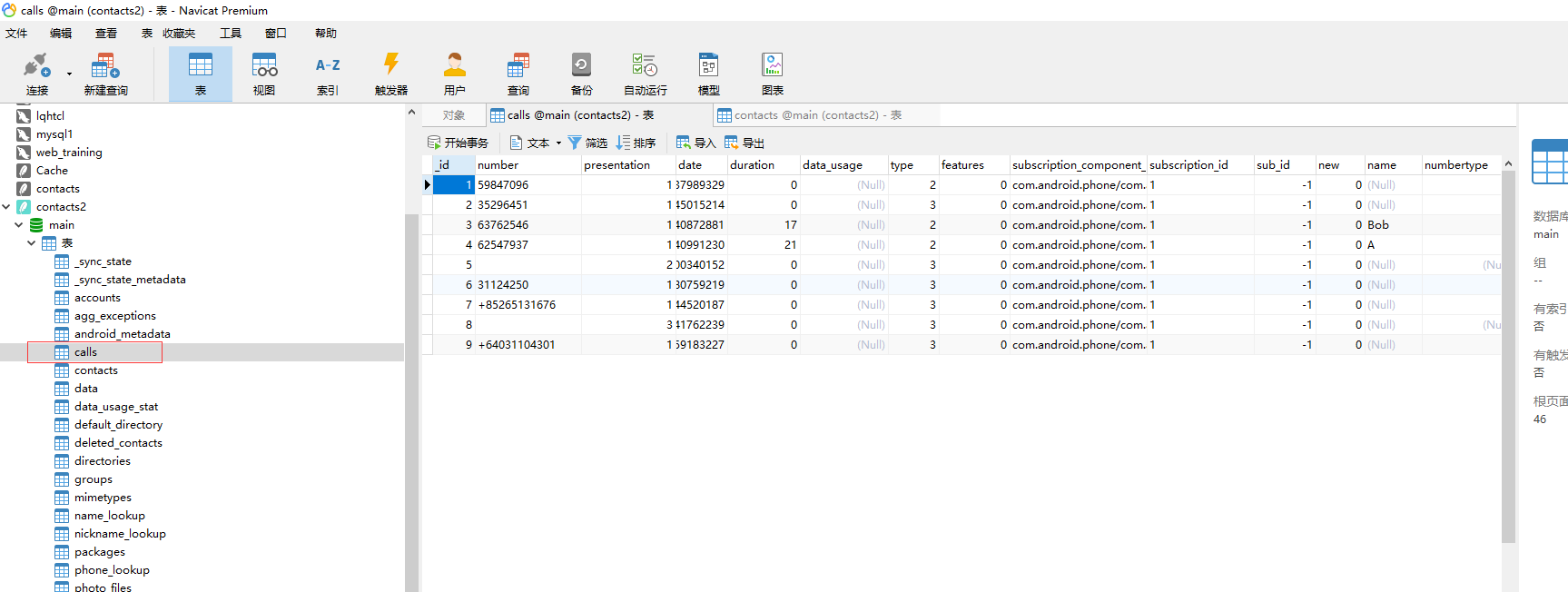Select the 表 table toolbar button
Viewport: 1568px width, 592px height.
[x=201, y=74]
